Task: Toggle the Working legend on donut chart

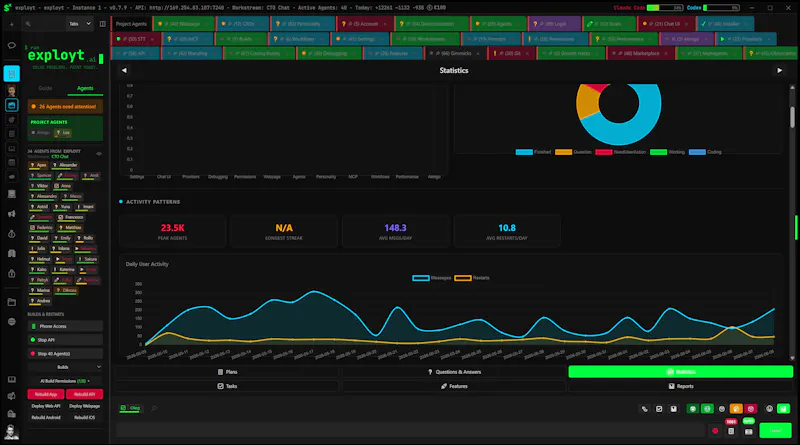Action: coord(667,152)
